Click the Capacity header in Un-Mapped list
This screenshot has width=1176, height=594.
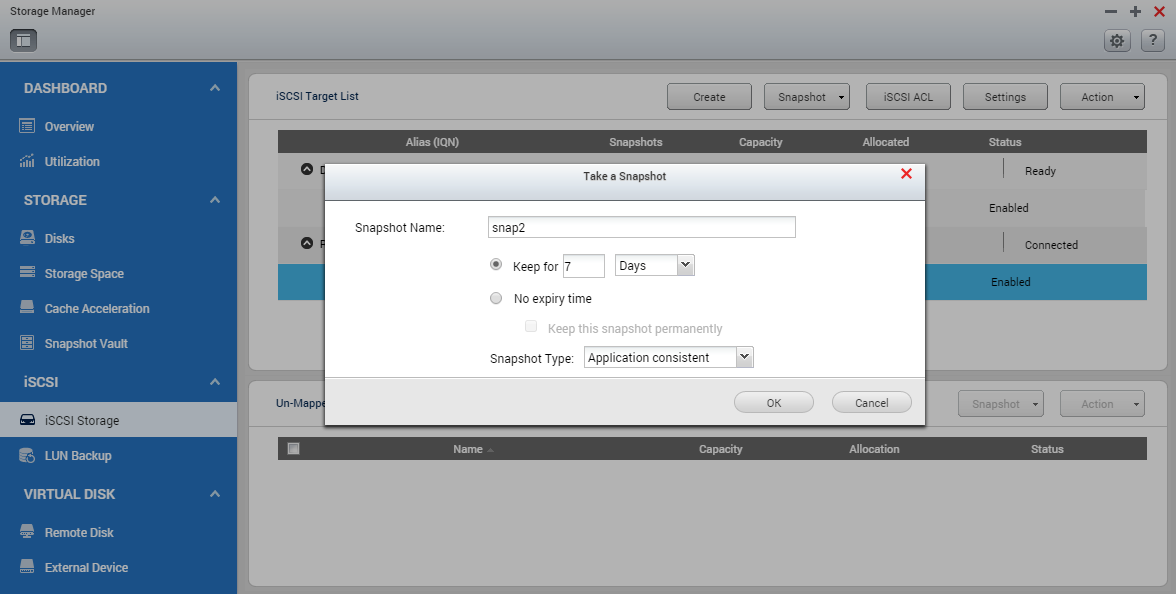coord(721,449)
